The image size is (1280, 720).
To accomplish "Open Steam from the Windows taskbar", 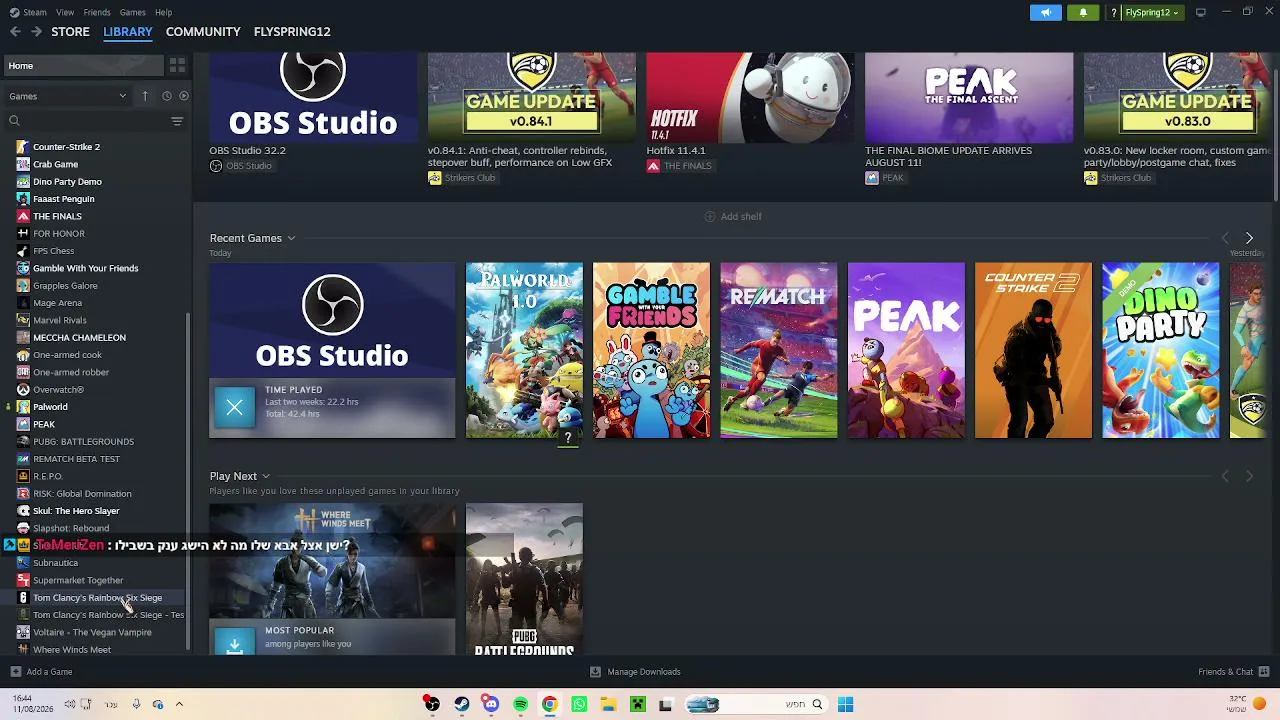I will pyautogui.click(x=461, y=705).
